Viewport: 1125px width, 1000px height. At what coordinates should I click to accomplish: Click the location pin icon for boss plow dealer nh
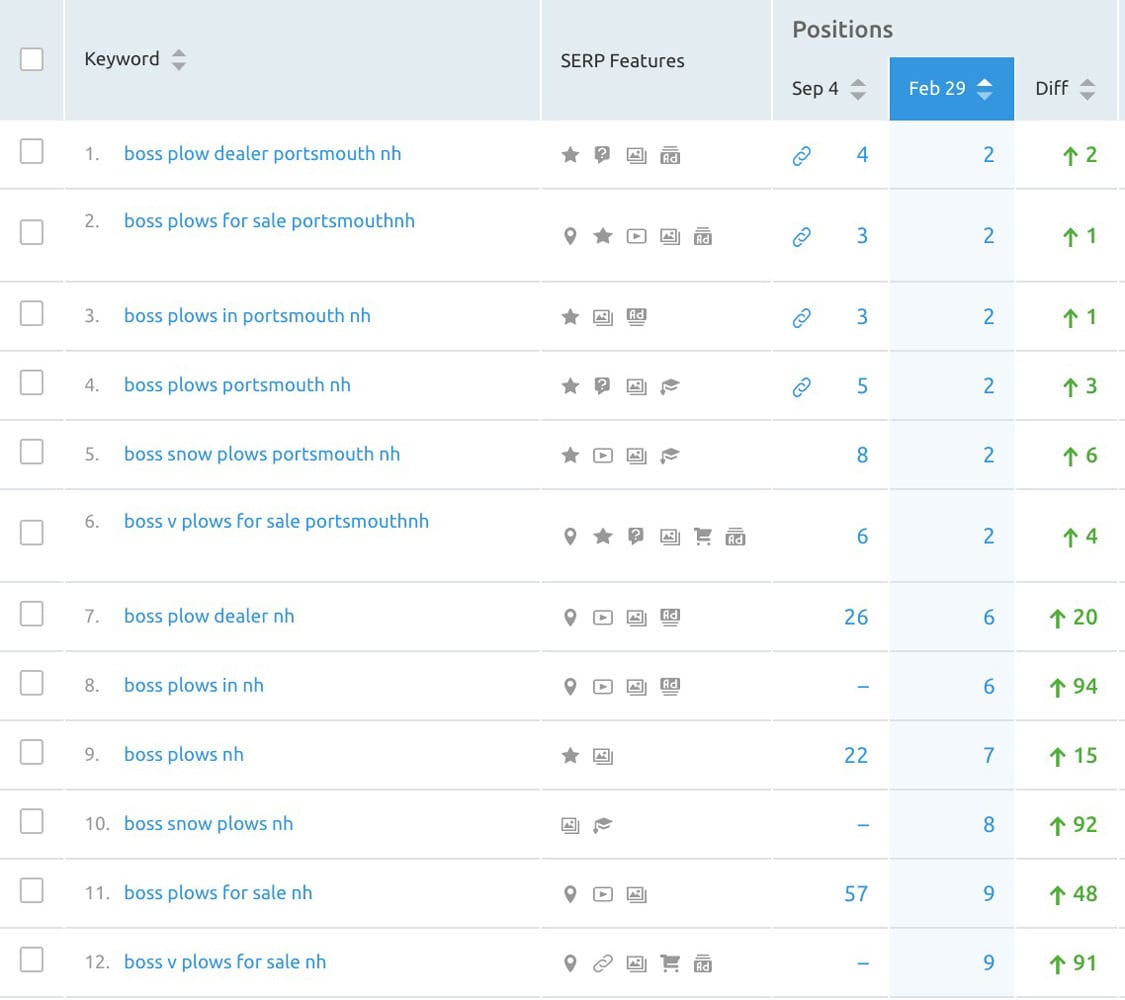[570, 618]
